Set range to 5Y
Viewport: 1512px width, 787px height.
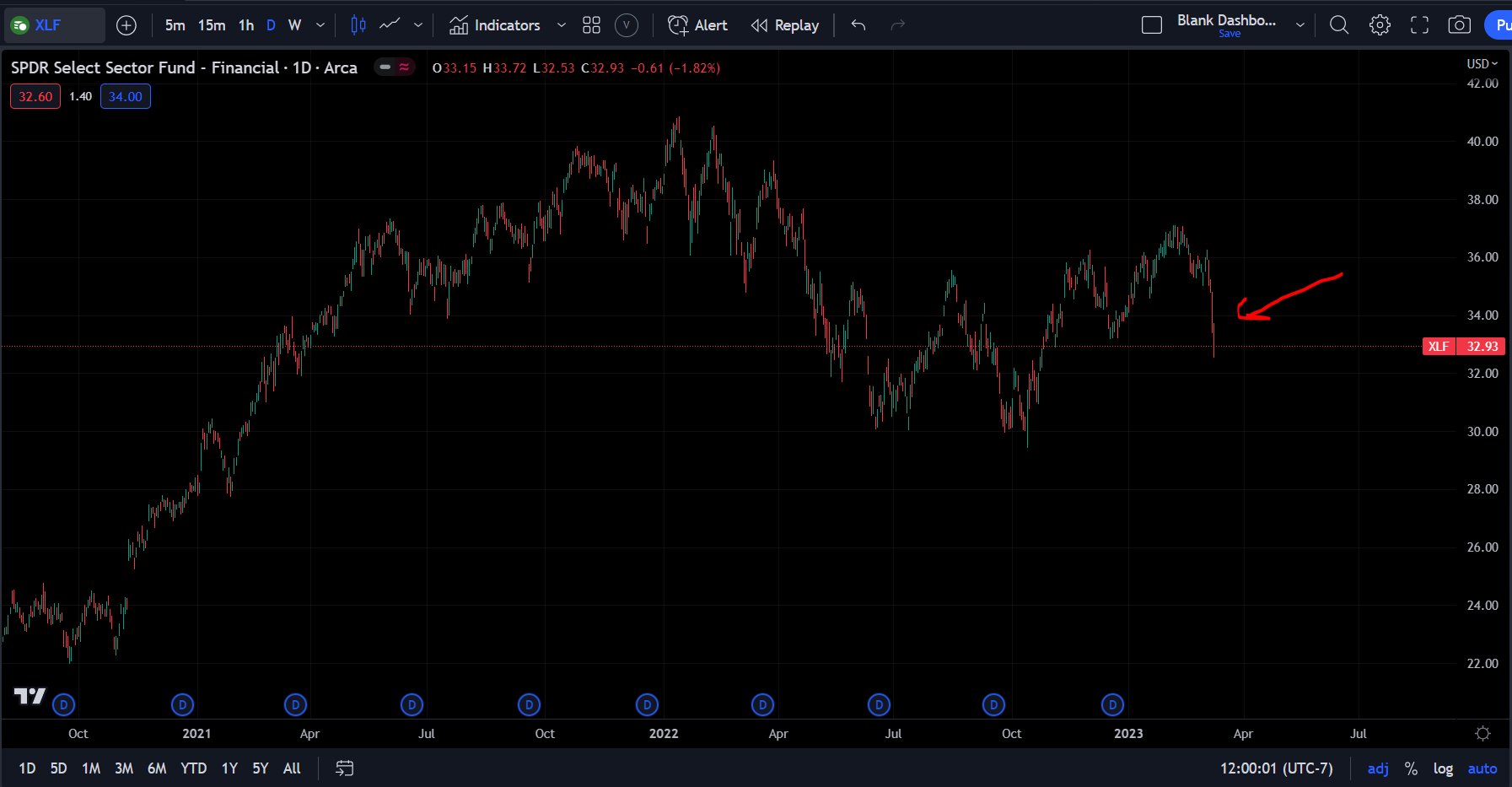pyautogui.click(x=261, y=768)
